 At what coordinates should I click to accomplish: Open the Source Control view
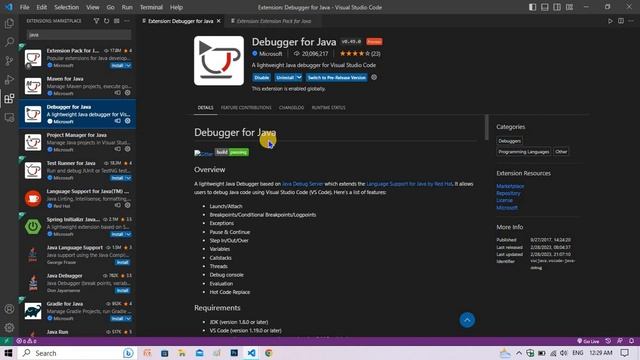tap(9, 61)
